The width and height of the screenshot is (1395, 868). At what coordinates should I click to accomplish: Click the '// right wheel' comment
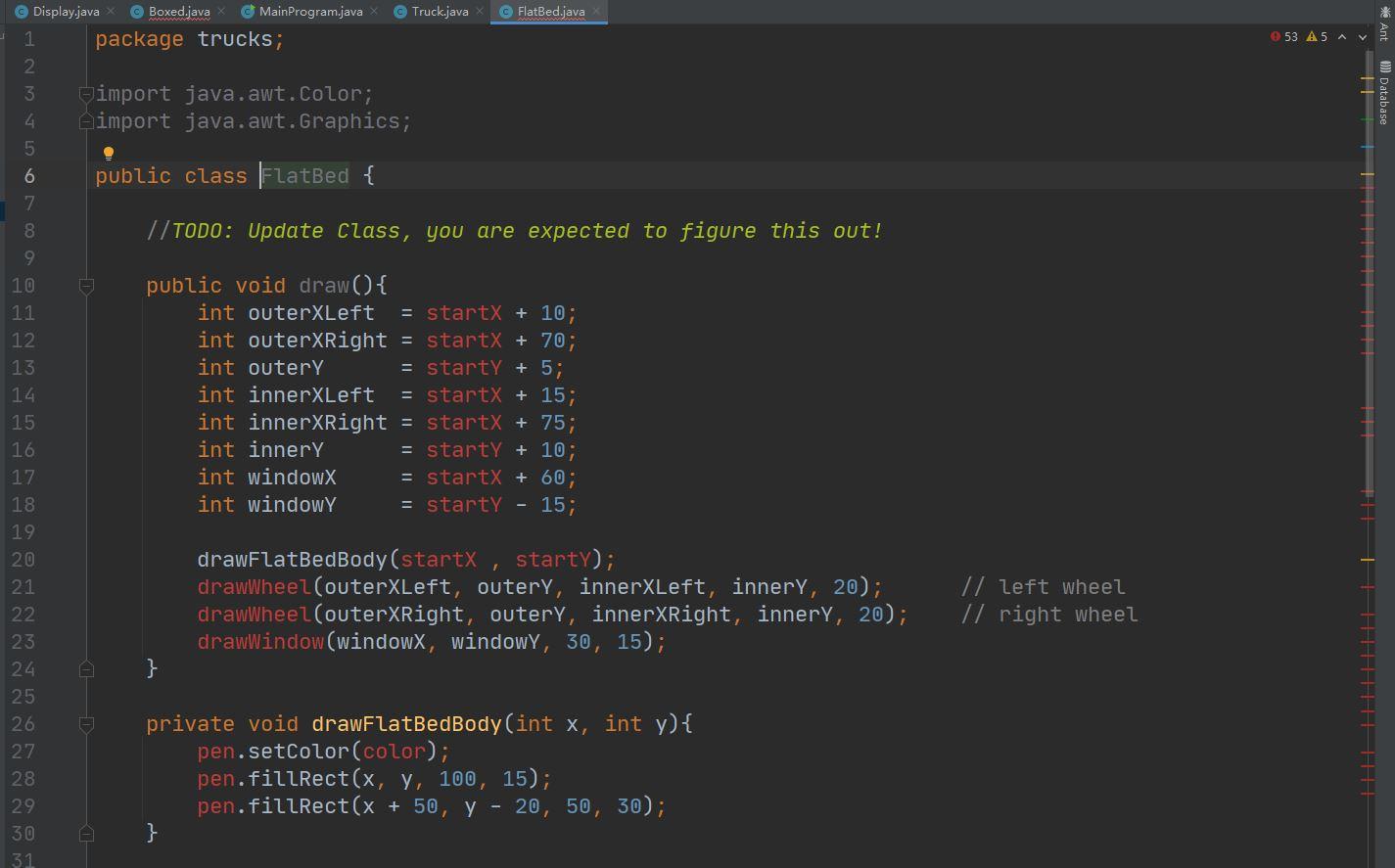[1049, 615]
